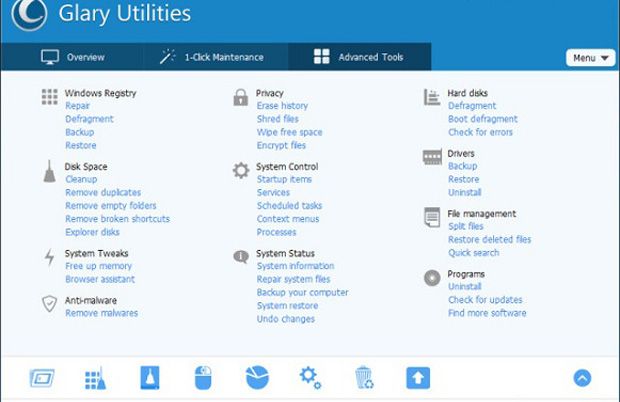Click the Hard disks chart icon
This screenshot has width=620, height=402.
tap(432, 97)
